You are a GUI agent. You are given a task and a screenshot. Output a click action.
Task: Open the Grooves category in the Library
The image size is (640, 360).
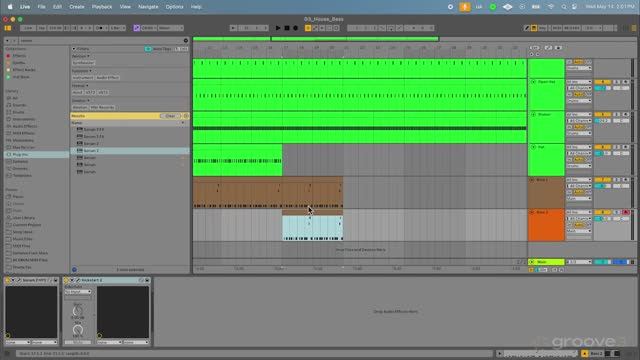click(20, 169)
